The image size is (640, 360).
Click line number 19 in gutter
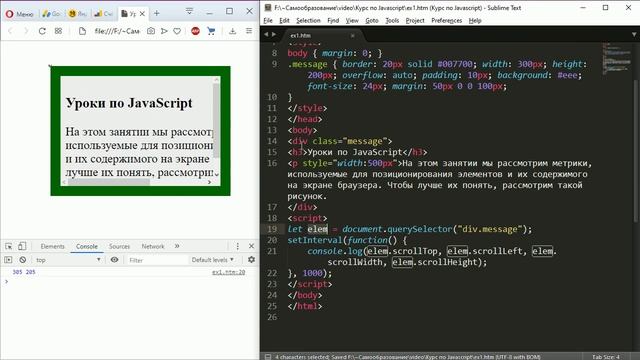(272, 229)
